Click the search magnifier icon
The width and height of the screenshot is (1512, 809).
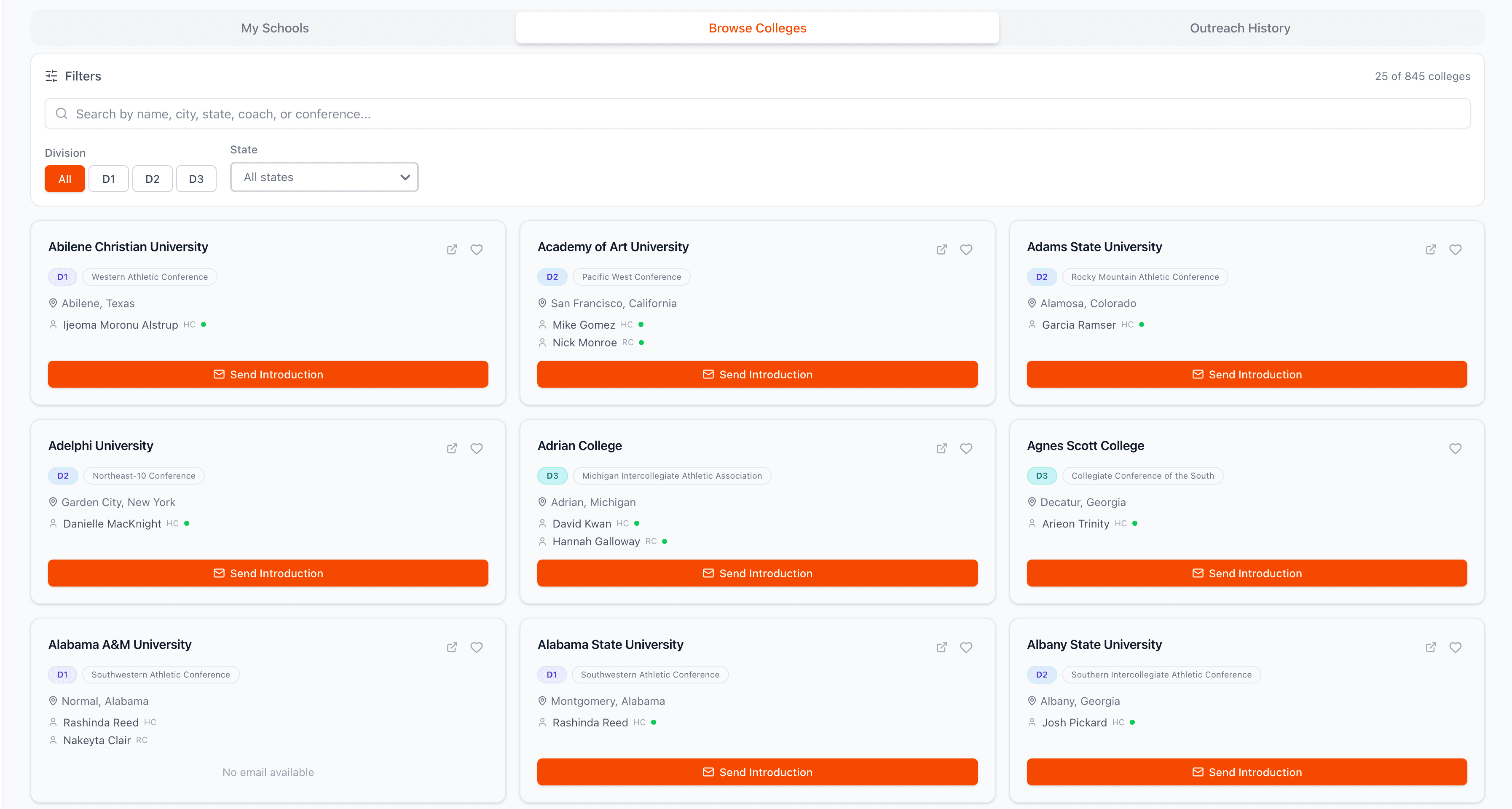(x=61, y=113)
